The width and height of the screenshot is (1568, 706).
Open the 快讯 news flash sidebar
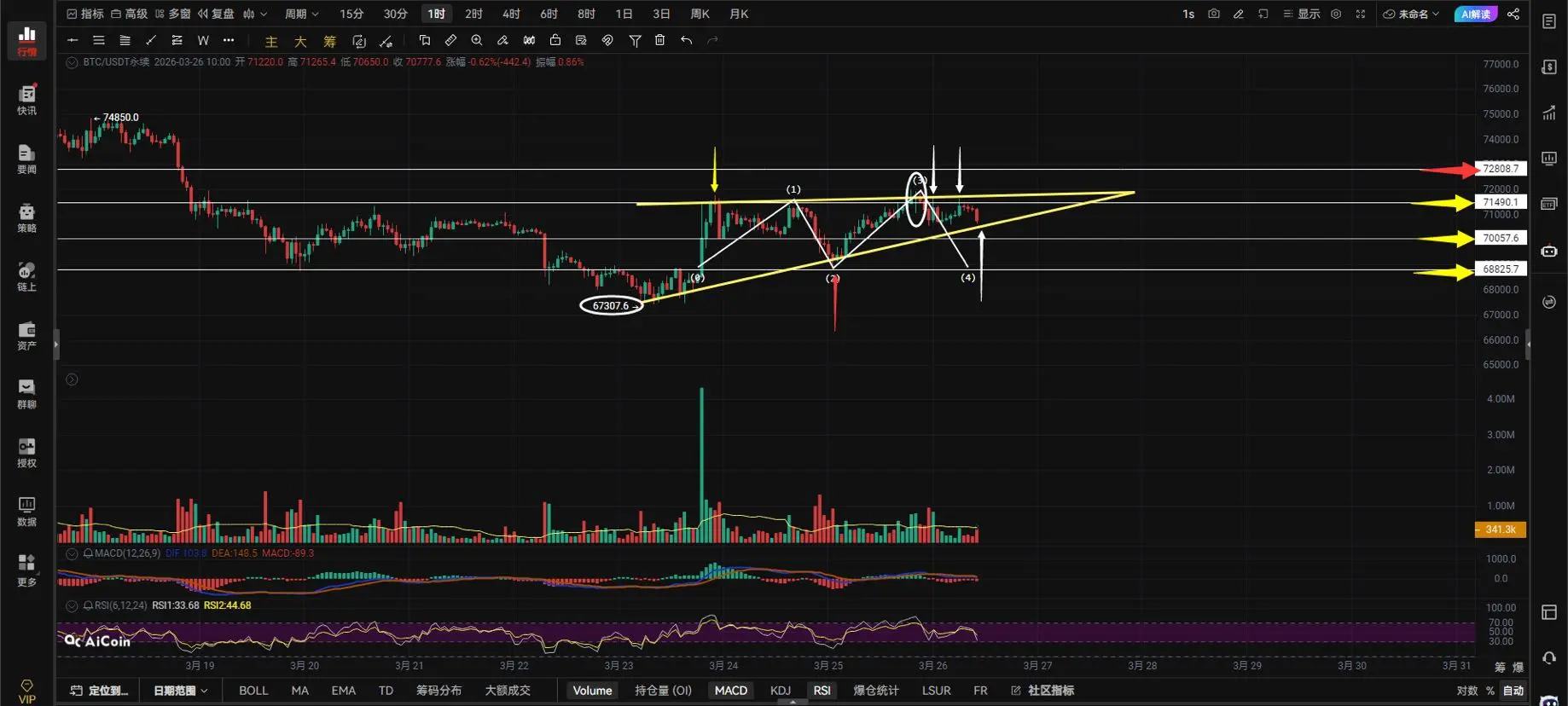pyautogui.click(x=26, y=100)
